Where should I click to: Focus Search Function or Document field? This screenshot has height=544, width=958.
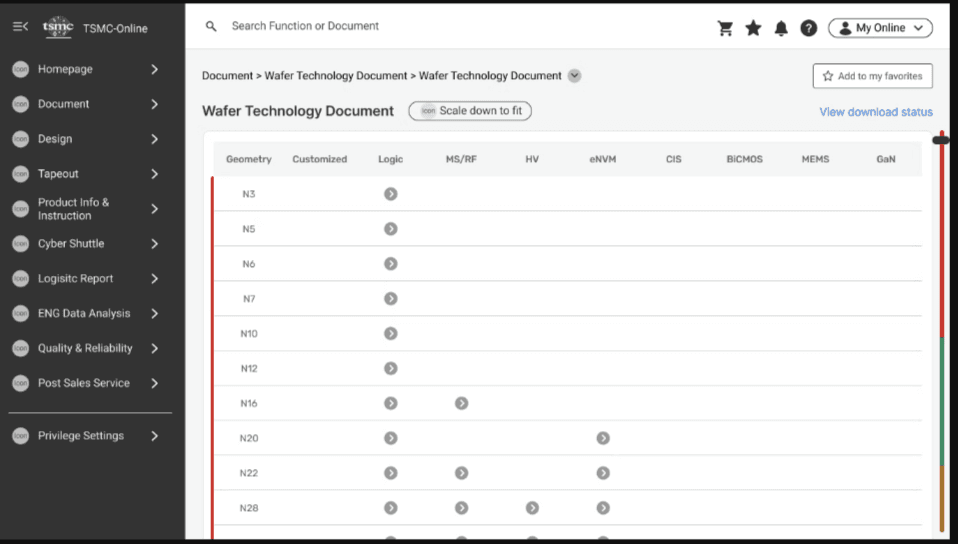point(305,26)
